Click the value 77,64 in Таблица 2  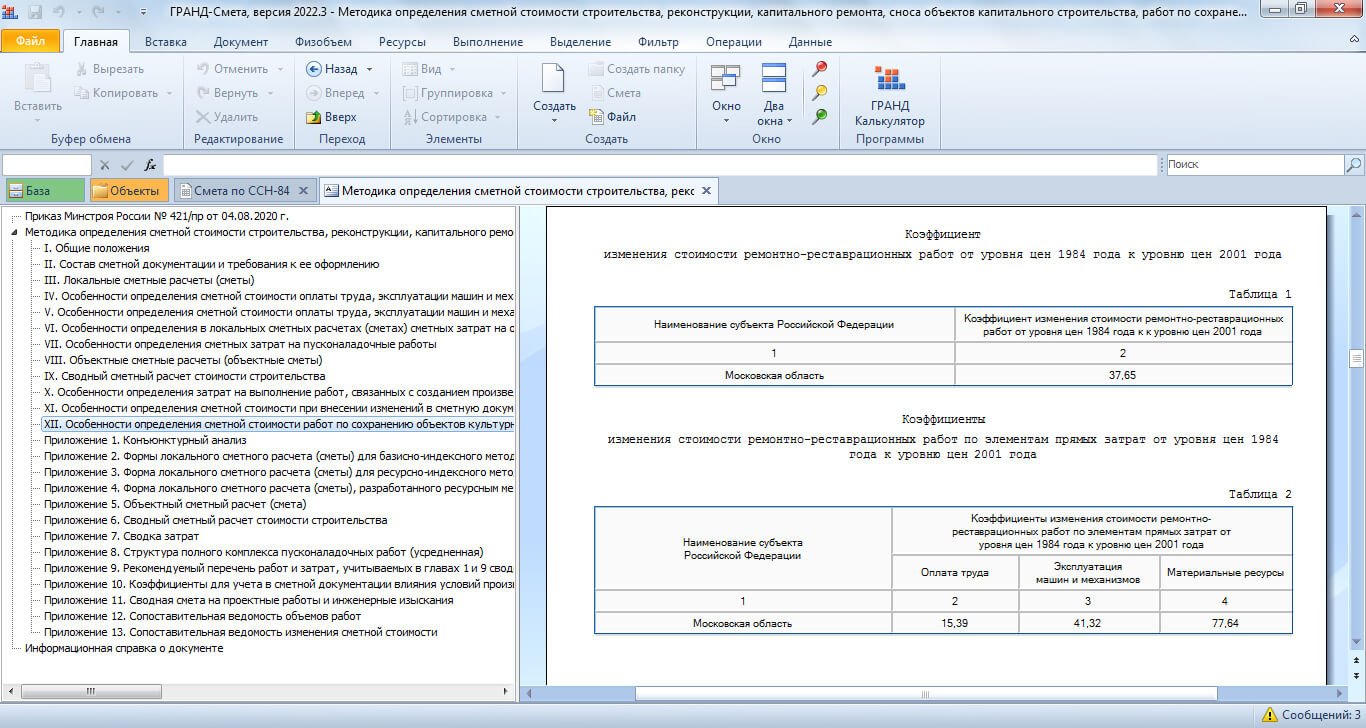[1224, 623]
